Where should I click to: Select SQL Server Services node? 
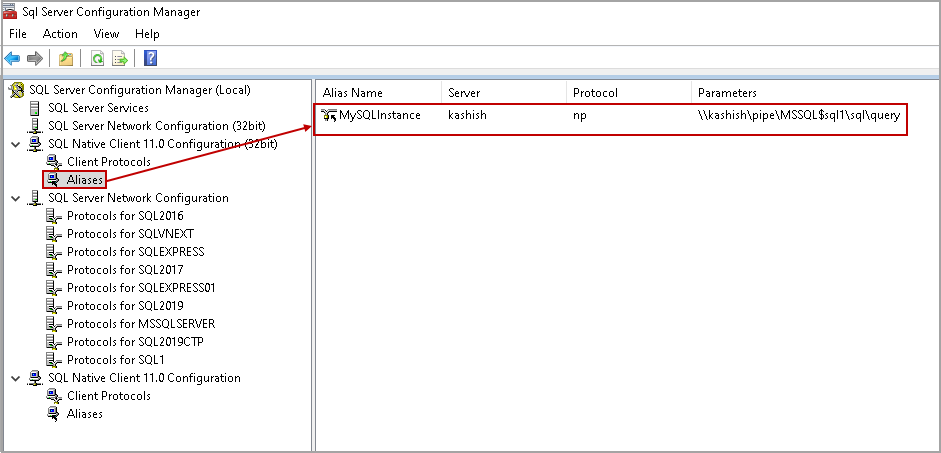[98, 108]
